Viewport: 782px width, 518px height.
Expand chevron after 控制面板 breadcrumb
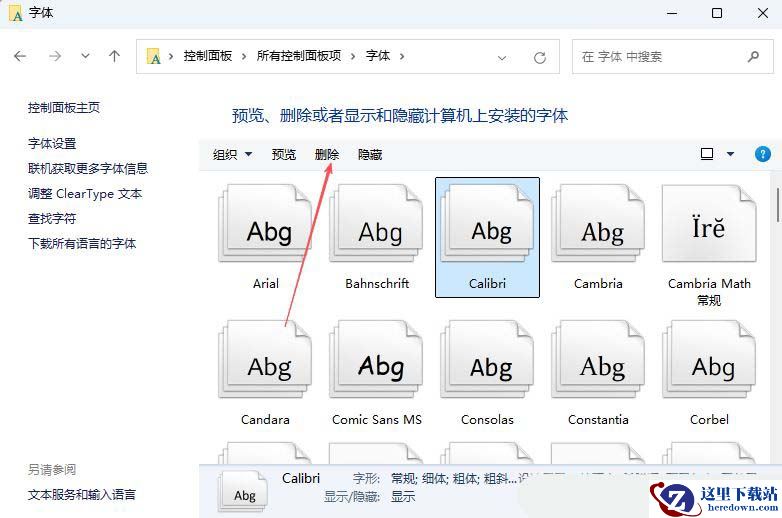(x=244, y=56)
